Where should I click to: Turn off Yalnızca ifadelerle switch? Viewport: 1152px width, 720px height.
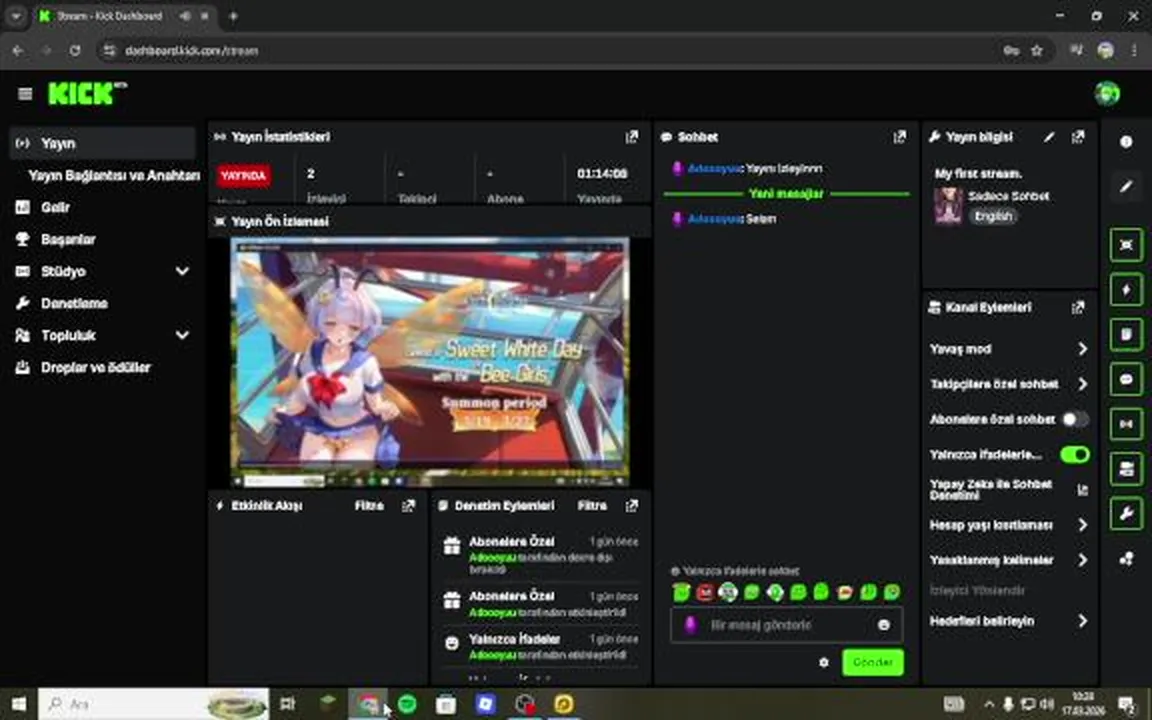tap(1074, 455)
